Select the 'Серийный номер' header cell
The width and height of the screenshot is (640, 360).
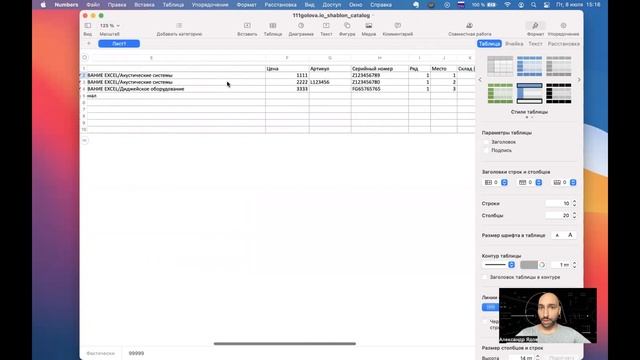pos(380,69)
